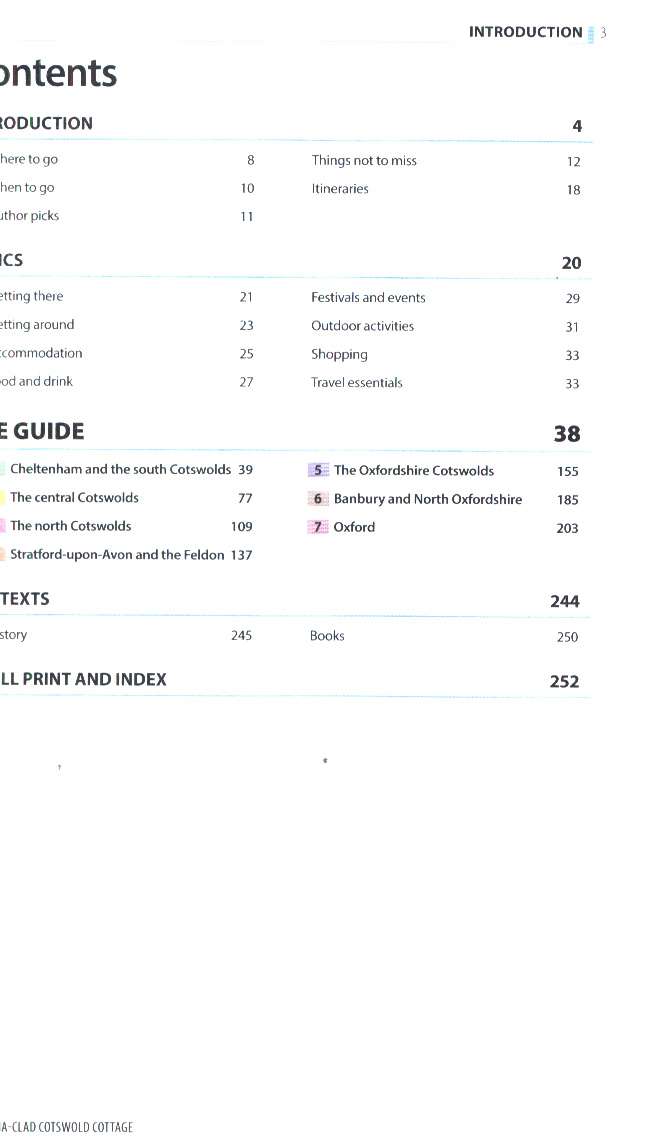The image size is (652, 1138).
Task: Select The north Cotswolds chapter
Action: pos(70,526)
